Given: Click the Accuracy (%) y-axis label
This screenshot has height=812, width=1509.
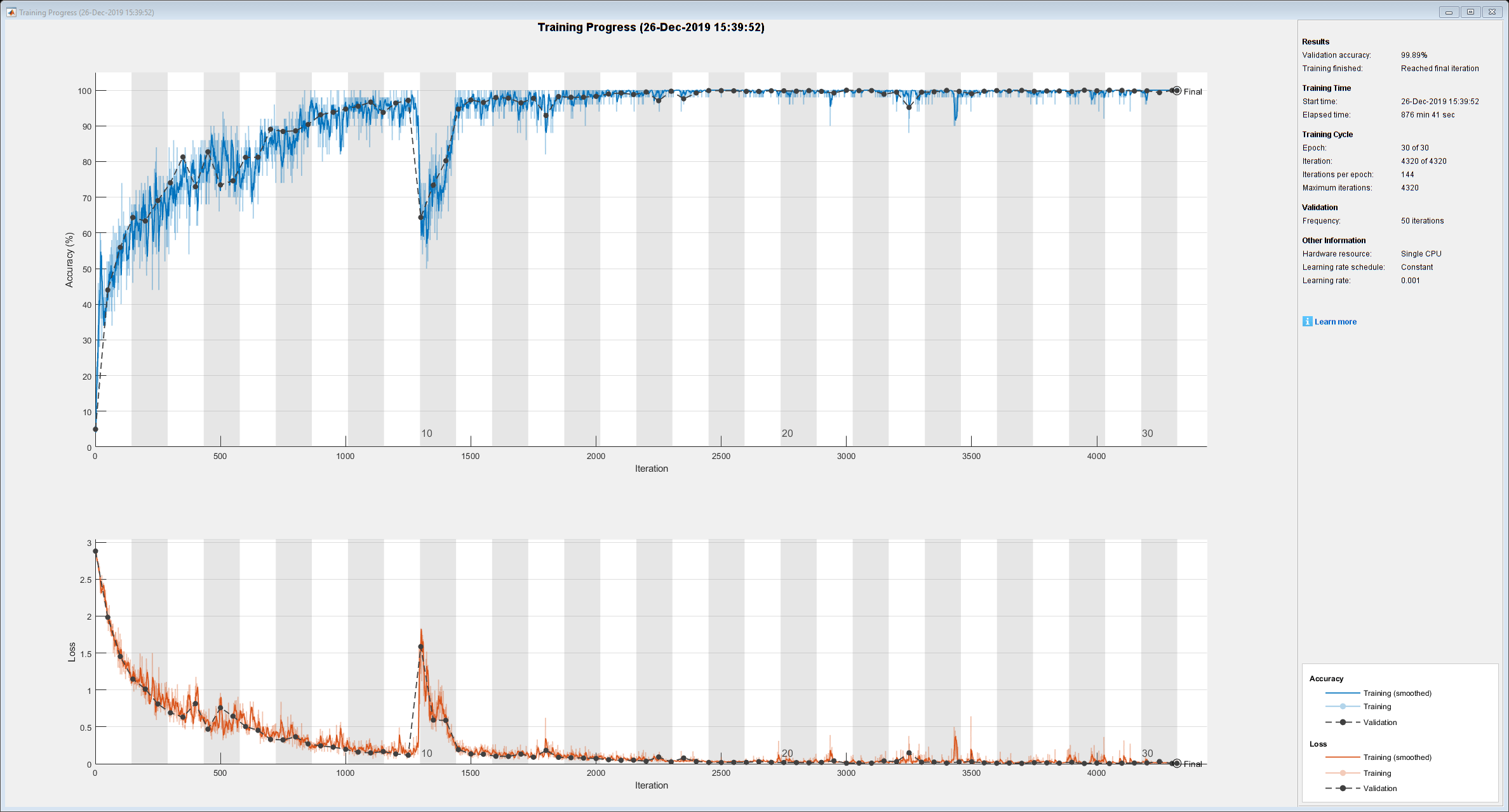Looking at the screenshot, I should [69, 260].
